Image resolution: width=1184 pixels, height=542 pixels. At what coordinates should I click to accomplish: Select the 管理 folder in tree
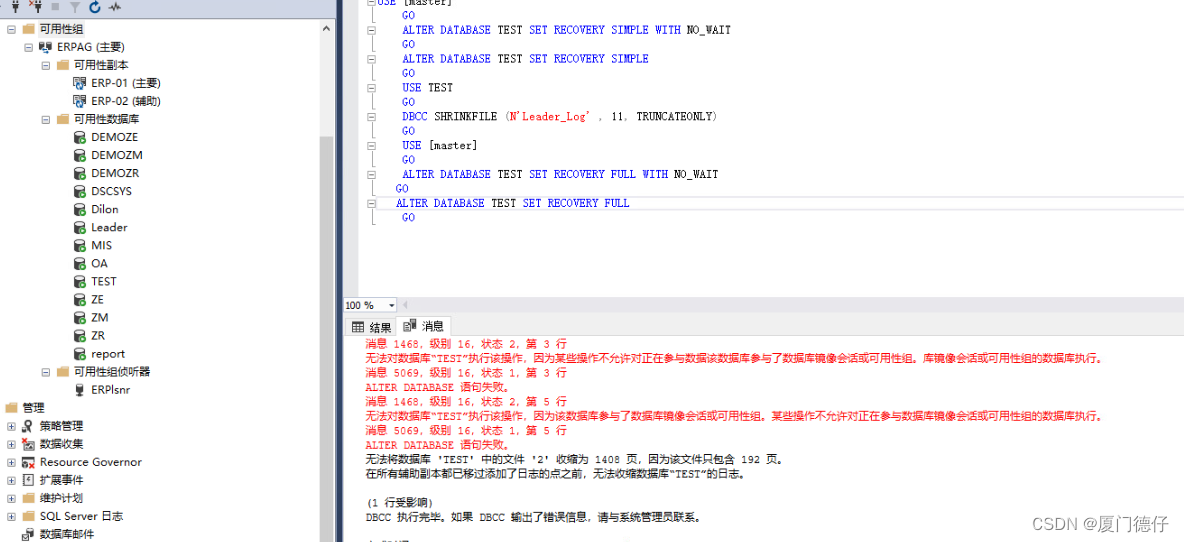click(x=32, y=408)
